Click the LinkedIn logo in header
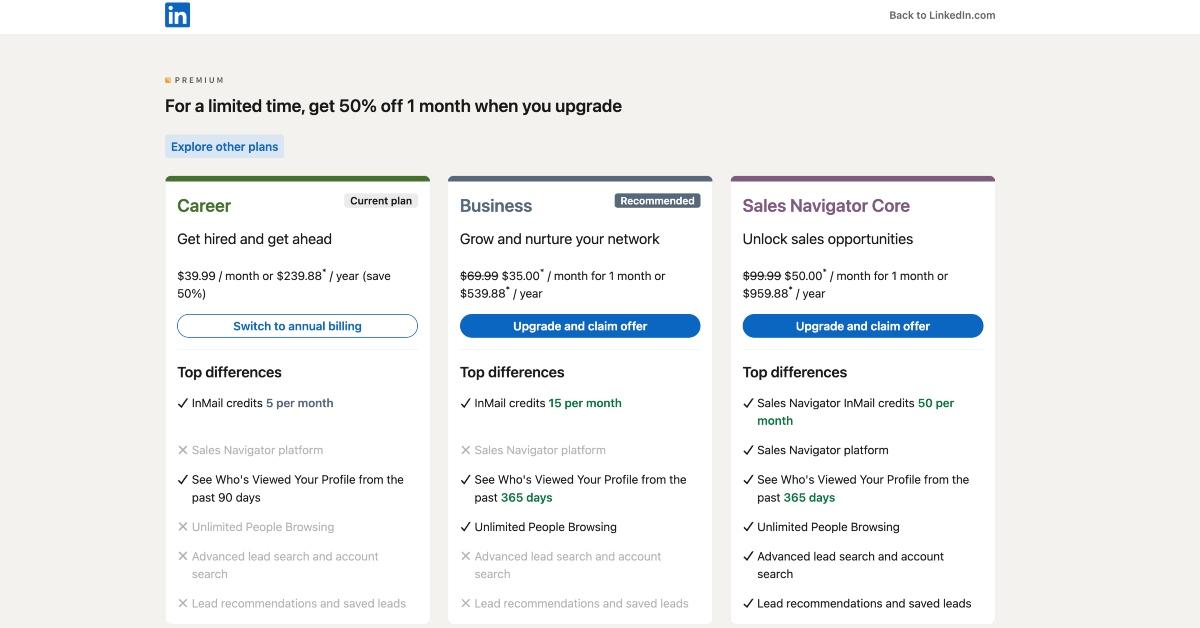The width and height of the screenshot is (1200, 628). coord(177,15)
